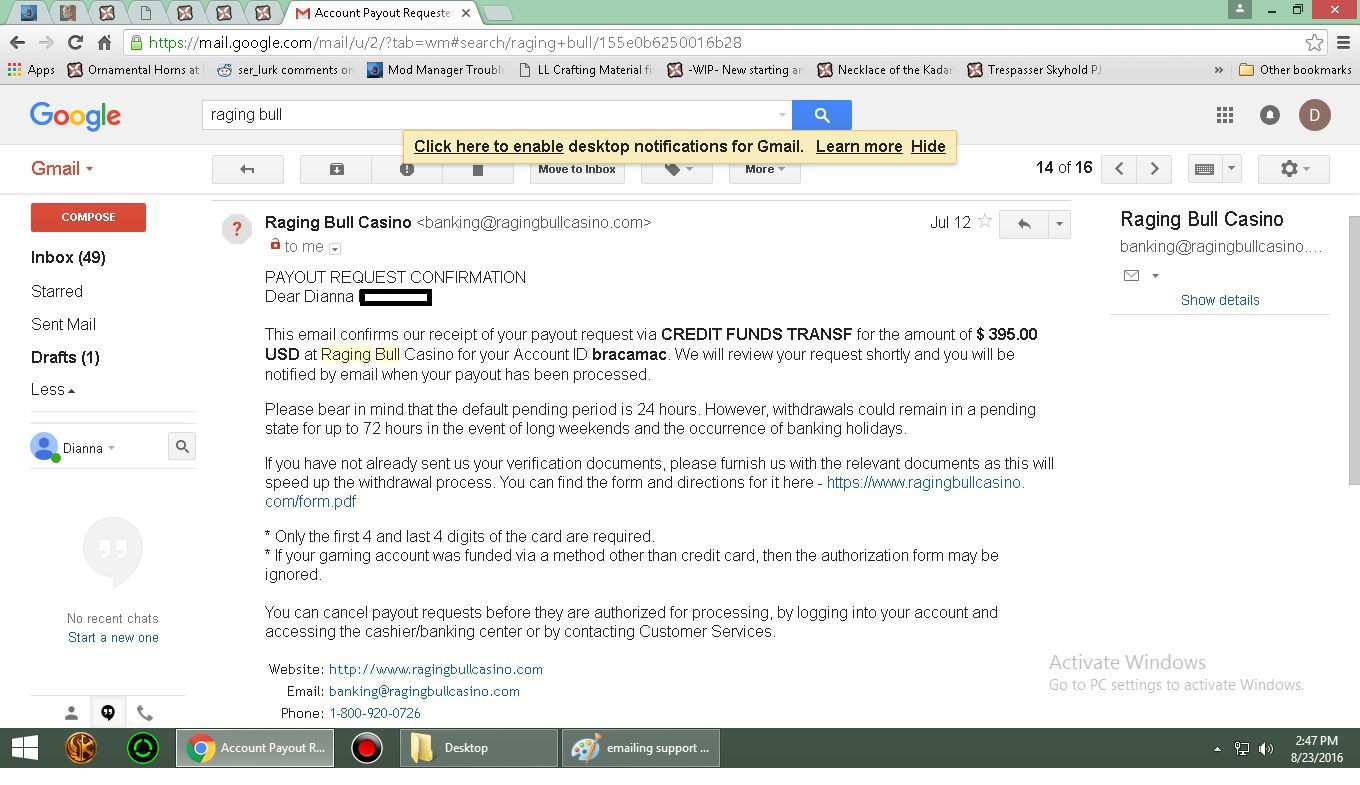This screenshot has height=785, width=1360.
Task: Open the Website ragingbullcasino.com link
Action: (436, 669)
